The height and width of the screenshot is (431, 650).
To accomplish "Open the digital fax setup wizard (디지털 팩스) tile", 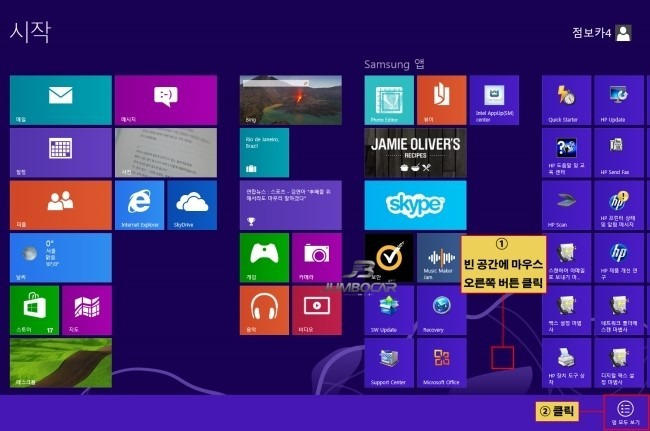I will (619, 363).
